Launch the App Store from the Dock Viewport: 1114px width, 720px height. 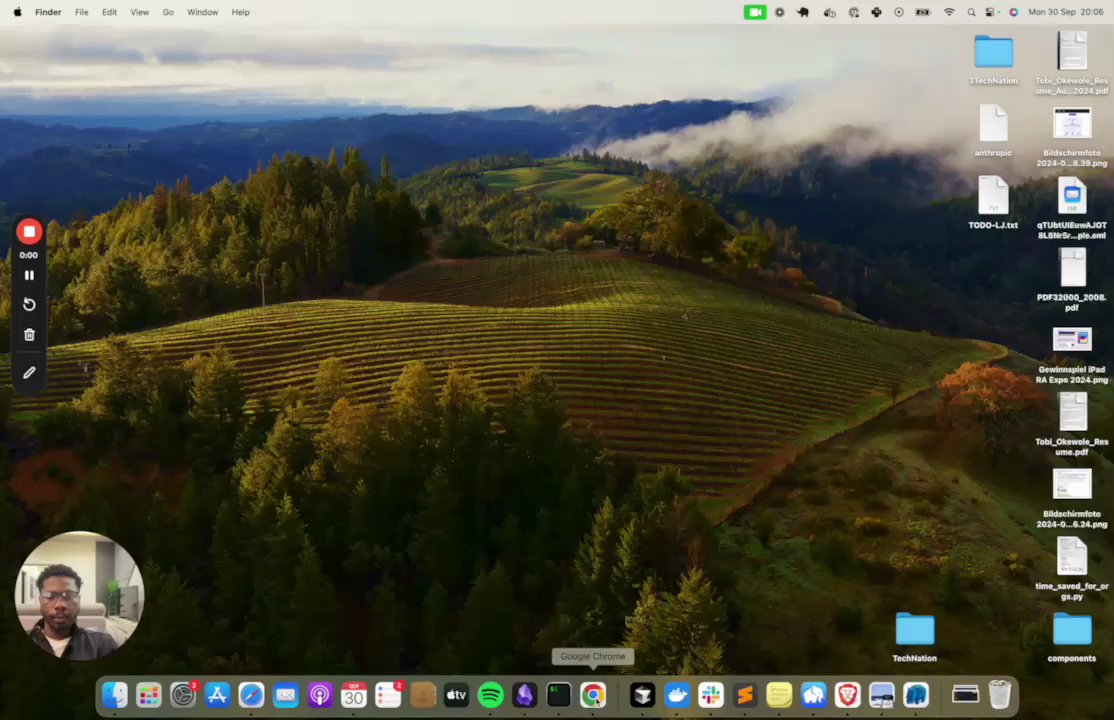pyautogui.click(x=217, y=695)
